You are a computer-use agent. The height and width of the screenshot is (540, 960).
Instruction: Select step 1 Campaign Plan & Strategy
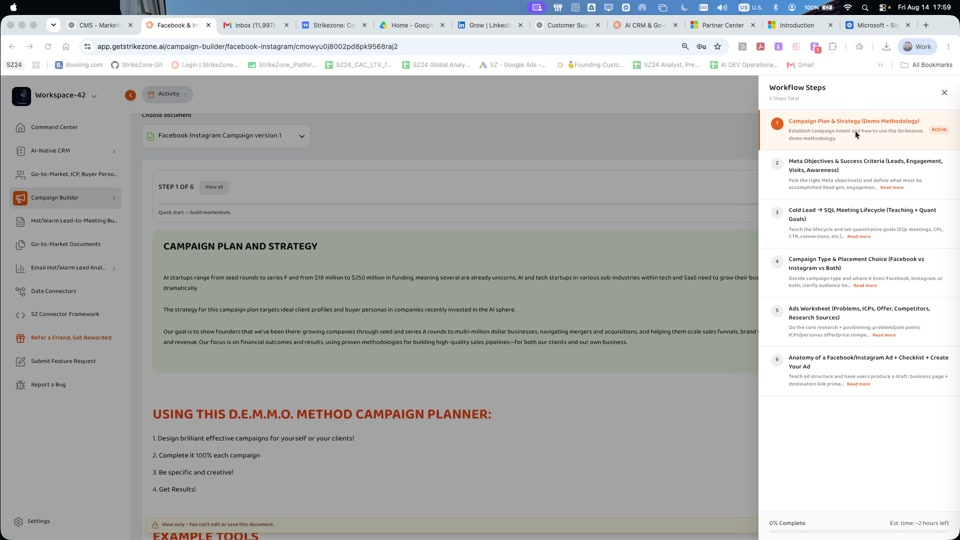coord(859,130)
